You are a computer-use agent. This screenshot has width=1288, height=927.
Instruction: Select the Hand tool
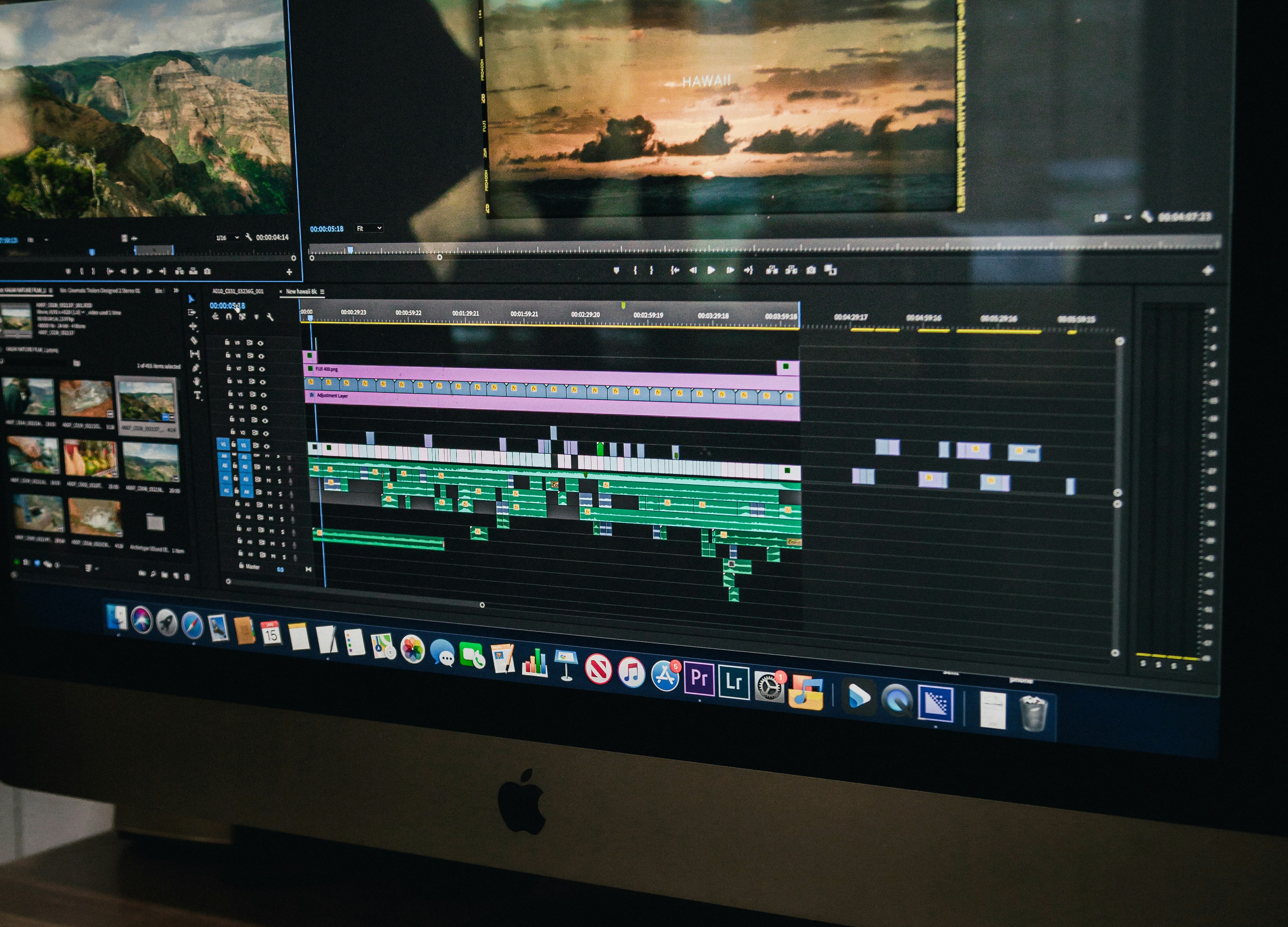pyautogui.click(x=196, y=382)
